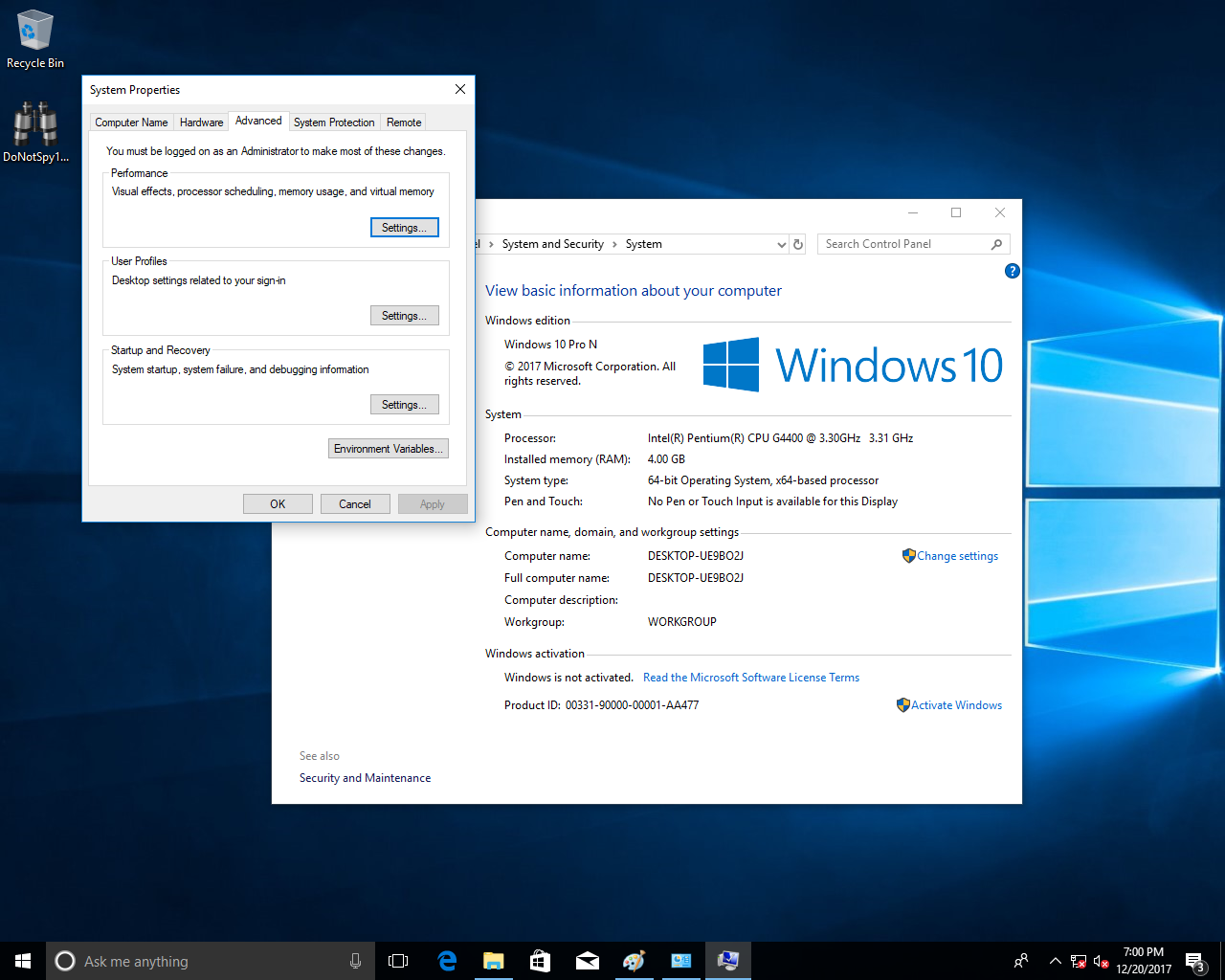Open Microsoft Edge from the taskbar
The width and height of the screenshot is (1225, 980).
pyautogui.click(x=447, y=961)
